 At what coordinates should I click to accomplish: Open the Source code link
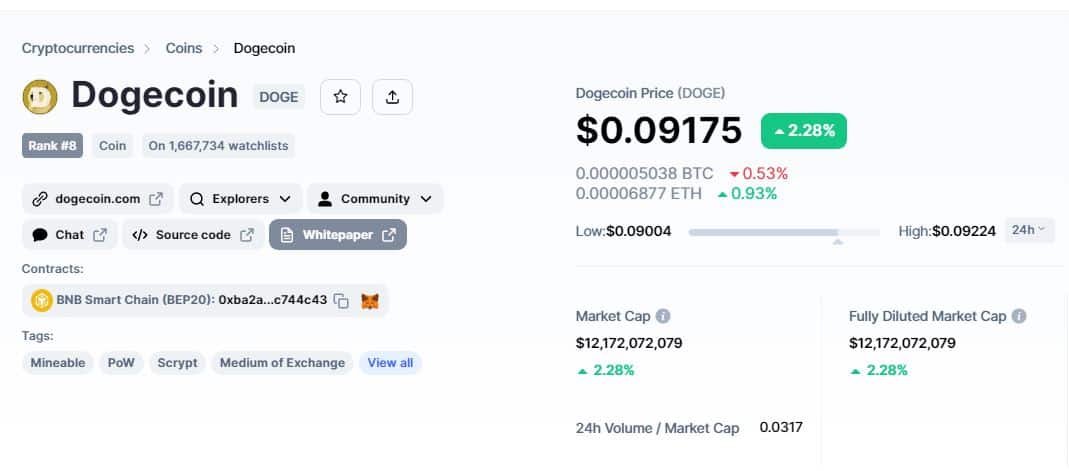coord(193,234)
